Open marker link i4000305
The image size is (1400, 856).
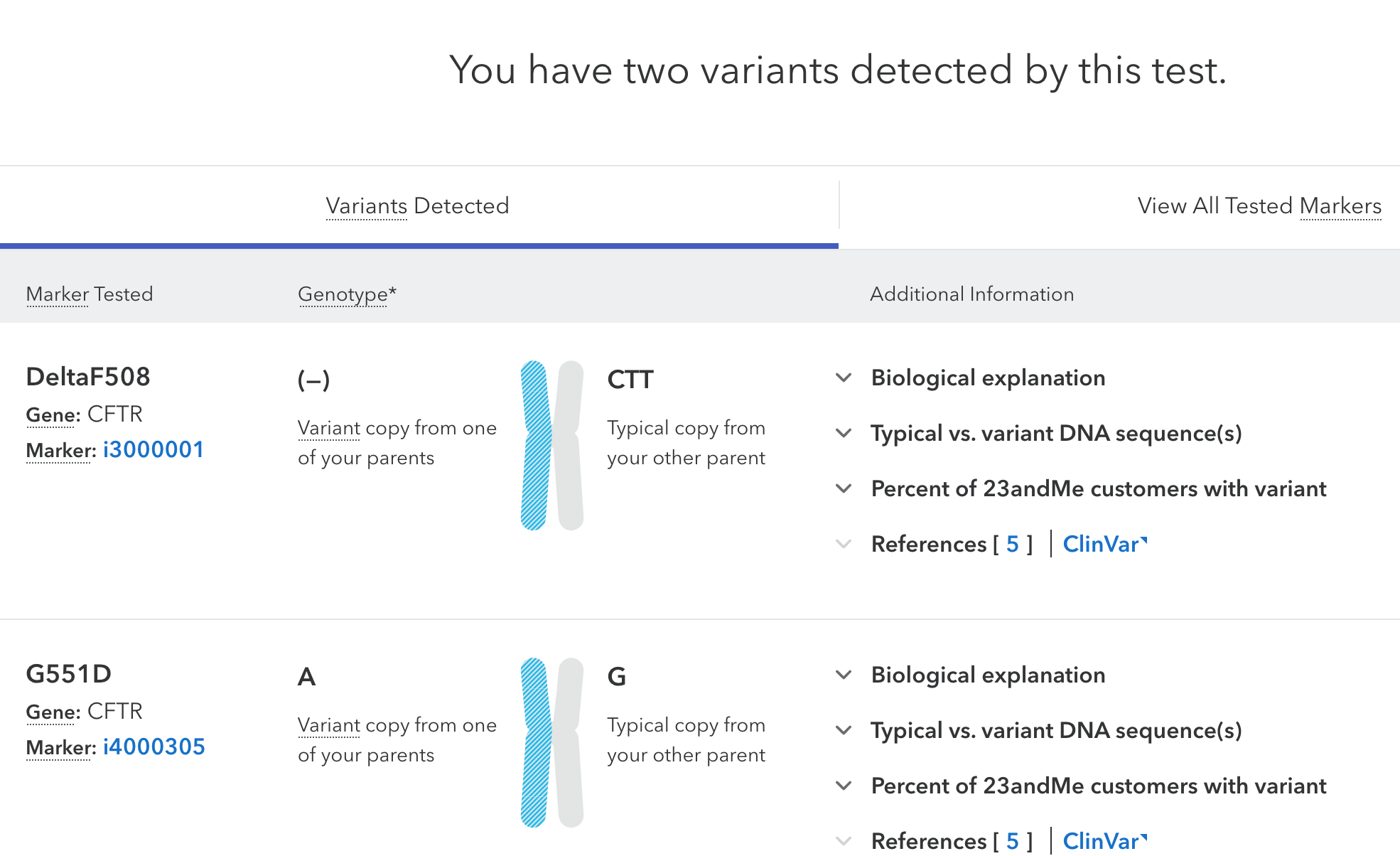click(x=154, y=747)
